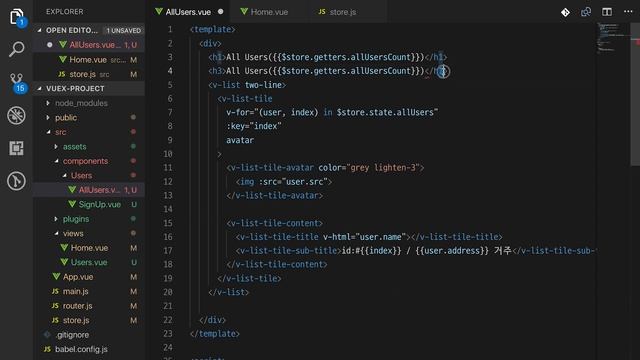Open Users.vue under views folder

[x=89, y=262]
